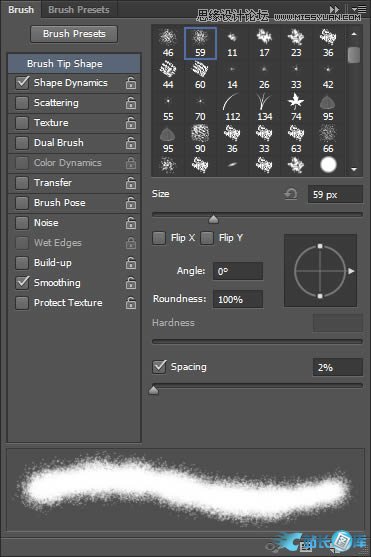Enable the Brush Pose checkbox
The width and height of the screenshot is (371, 557).
pyautogui.click(x=22, y=203)
